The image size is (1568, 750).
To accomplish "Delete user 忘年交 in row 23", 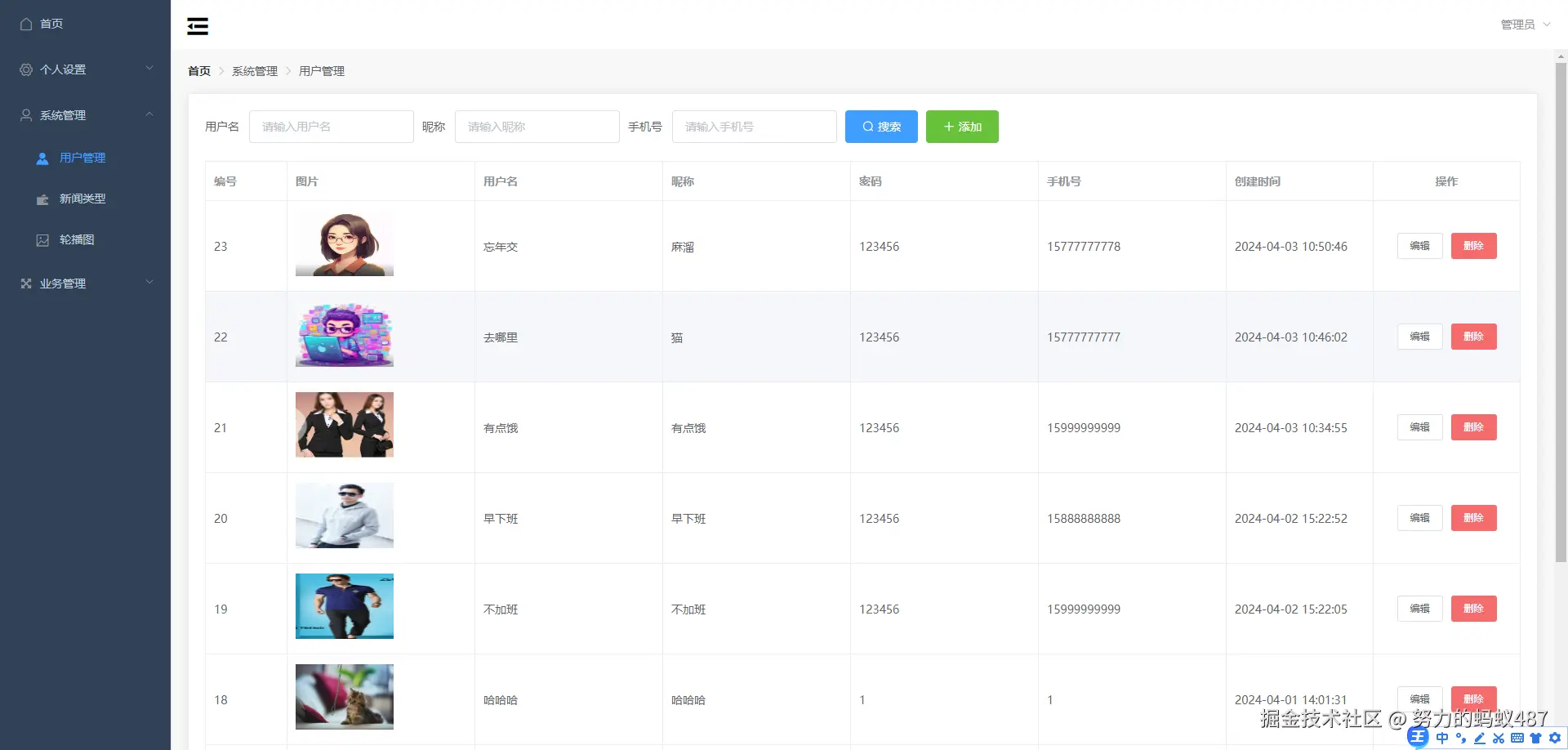I will tap(1474, 246).
